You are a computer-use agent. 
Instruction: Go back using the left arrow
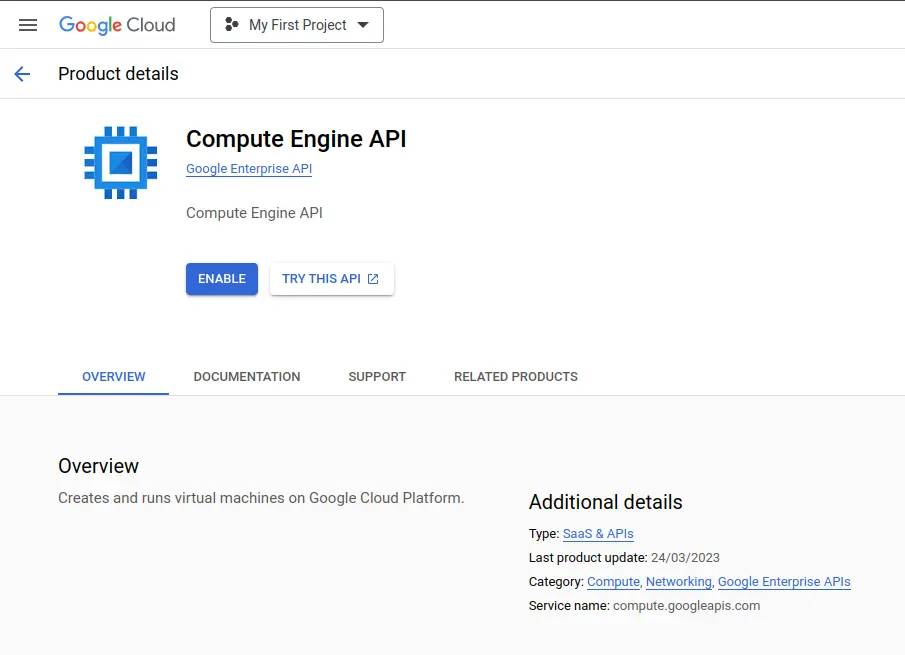point(22,74)
